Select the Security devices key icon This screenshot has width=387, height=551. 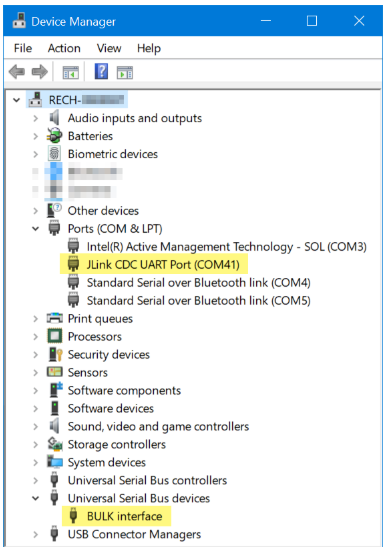pyautogui.click(x=55, y=355)
